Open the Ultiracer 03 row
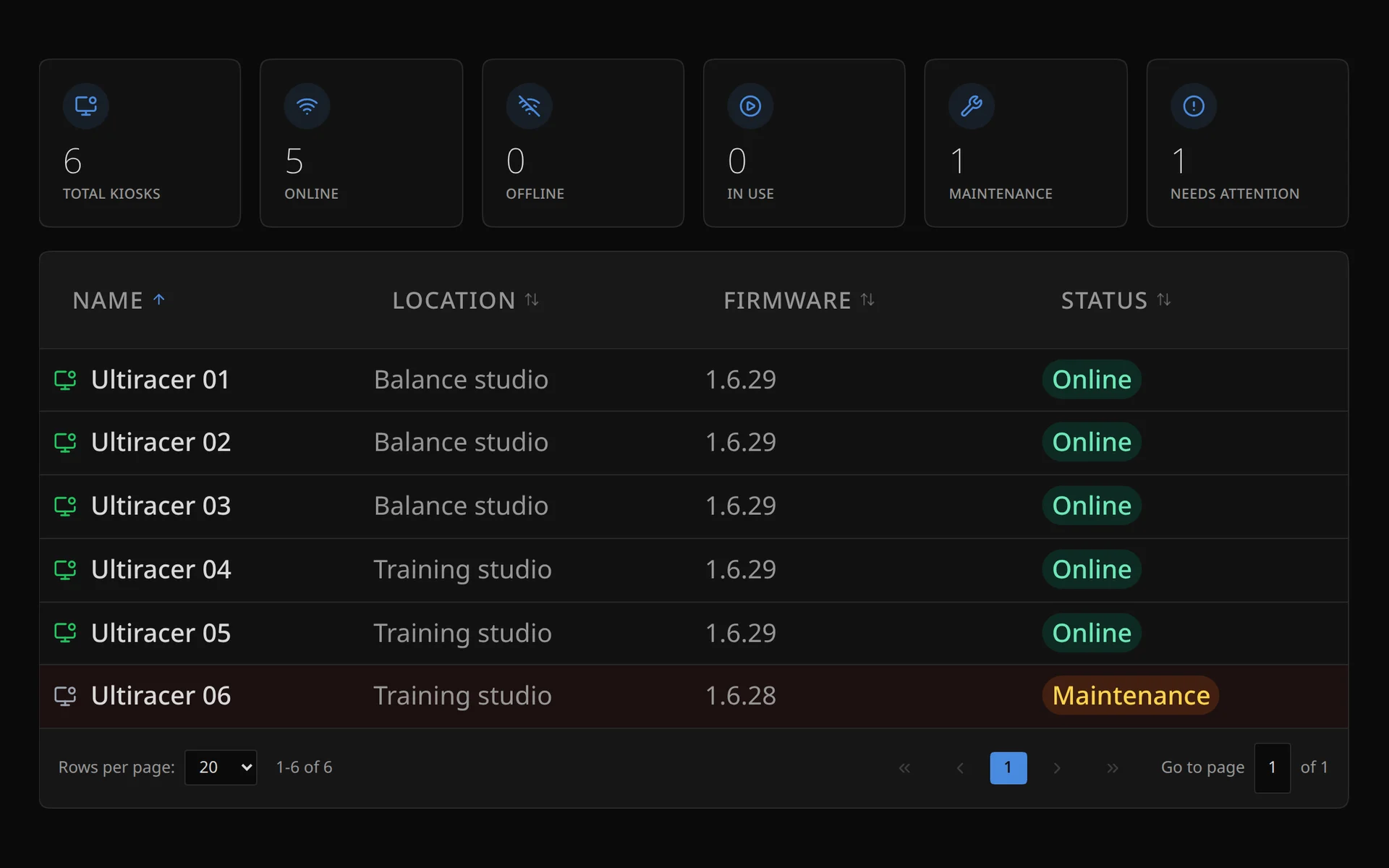The height and width of the screenshot is (868, 1389). 694,506
